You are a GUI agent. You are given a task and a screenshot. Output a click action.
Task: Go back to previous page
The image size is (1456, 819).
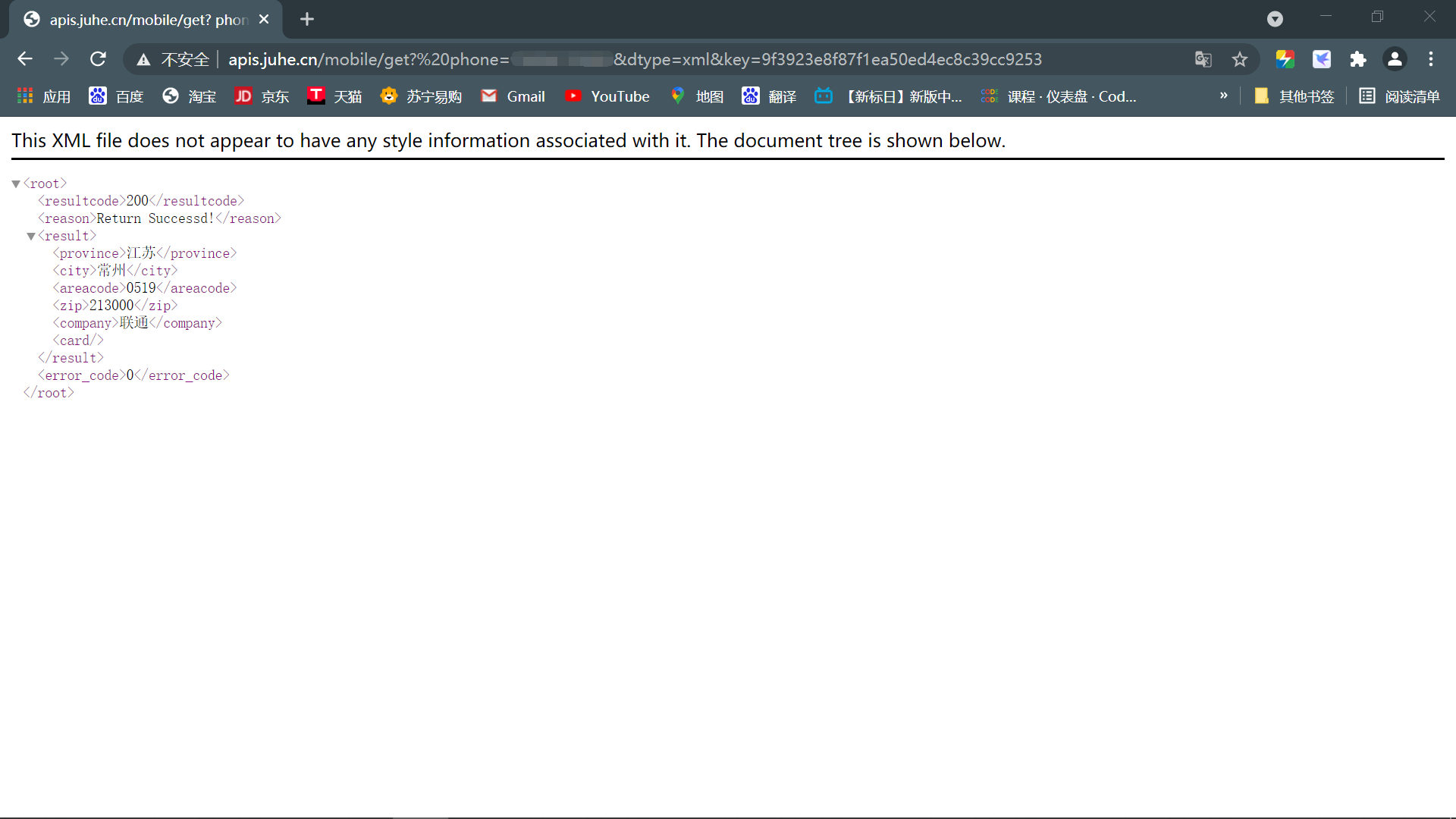click(x=25, y=59)
